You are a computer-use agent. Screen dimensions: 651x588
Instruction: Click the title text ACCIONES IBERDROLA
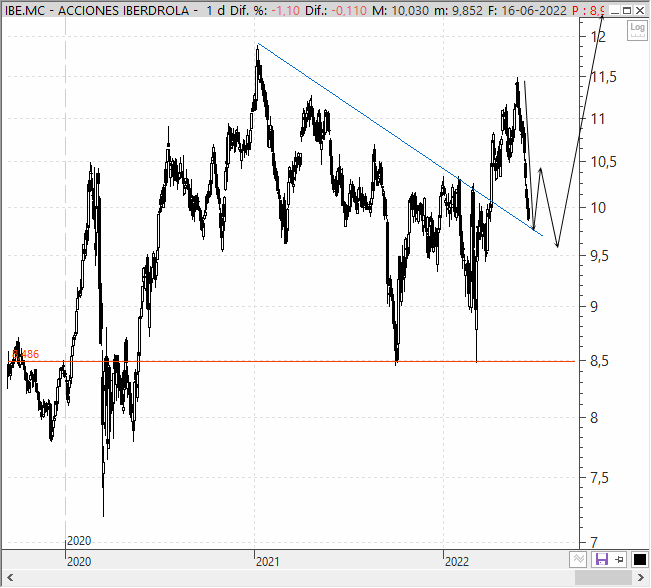123,10
